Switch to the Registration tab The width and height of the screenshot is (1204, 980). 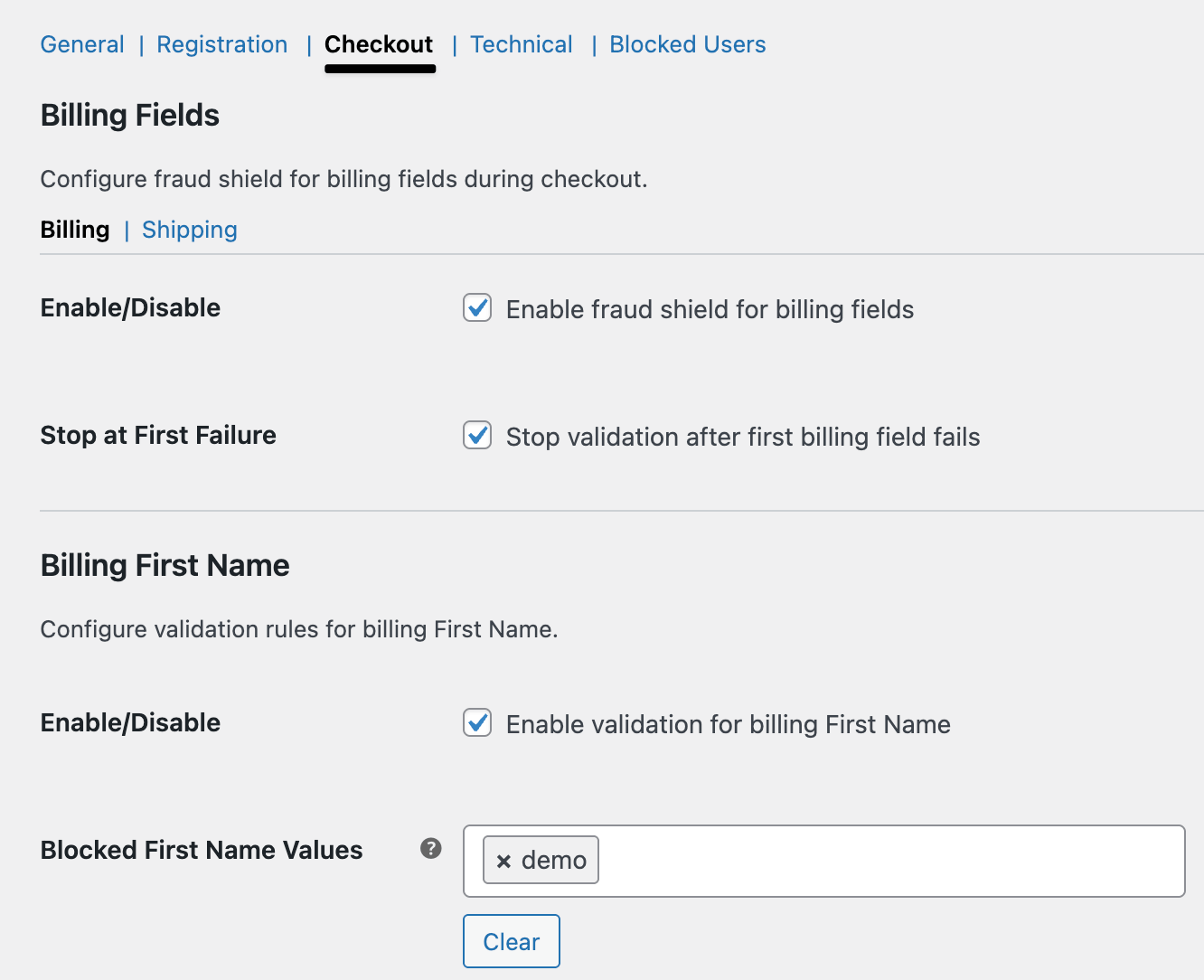coord(222,44)
